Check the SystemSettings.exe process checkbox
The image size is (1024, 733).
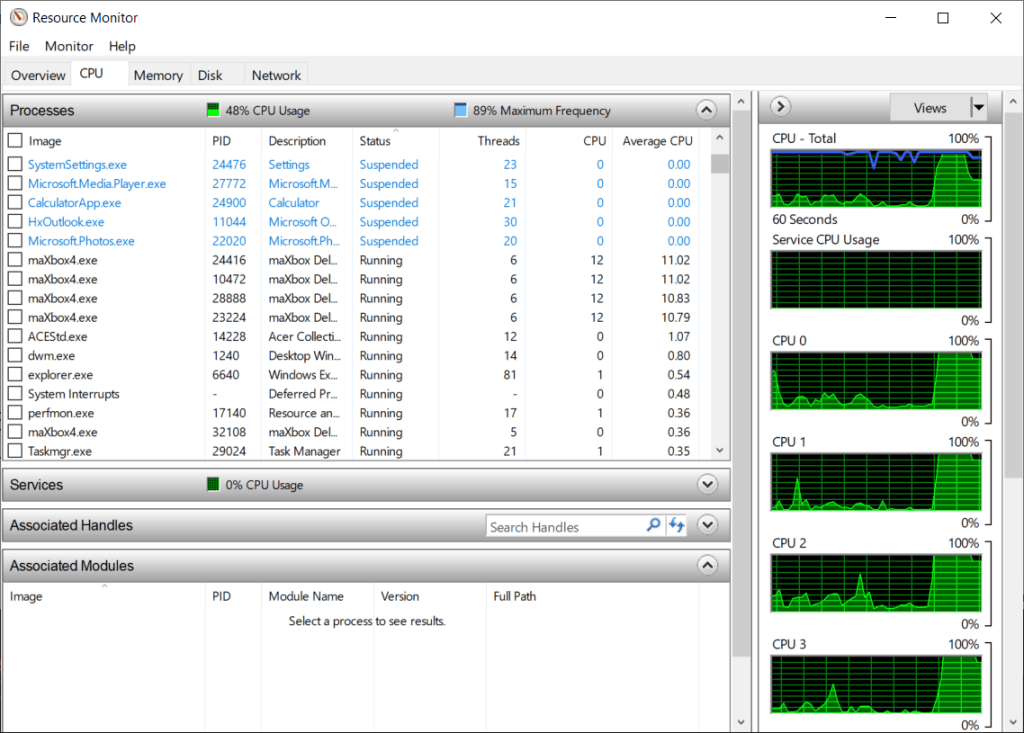(15, 165)
